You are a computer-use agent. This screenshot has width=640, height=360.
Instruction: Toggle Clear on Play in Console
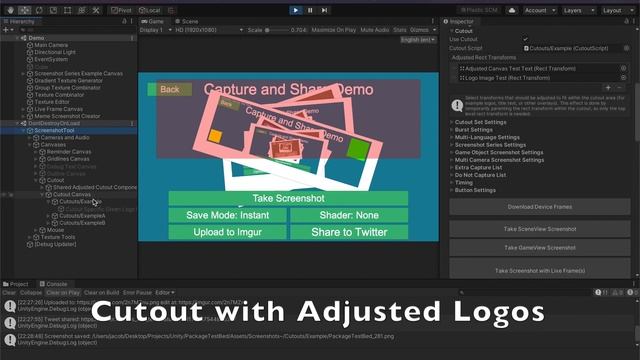coord(62,293)
